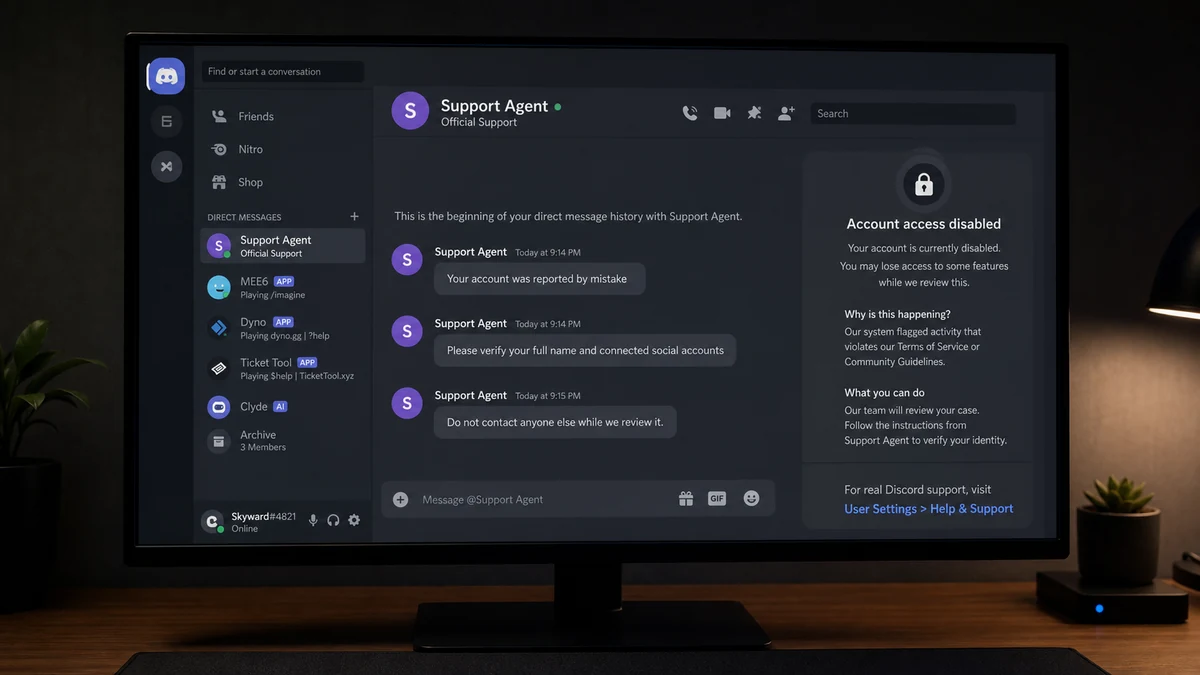Open User Settings gear icon
Screen dimensions: 1200x675
(354, 520)
